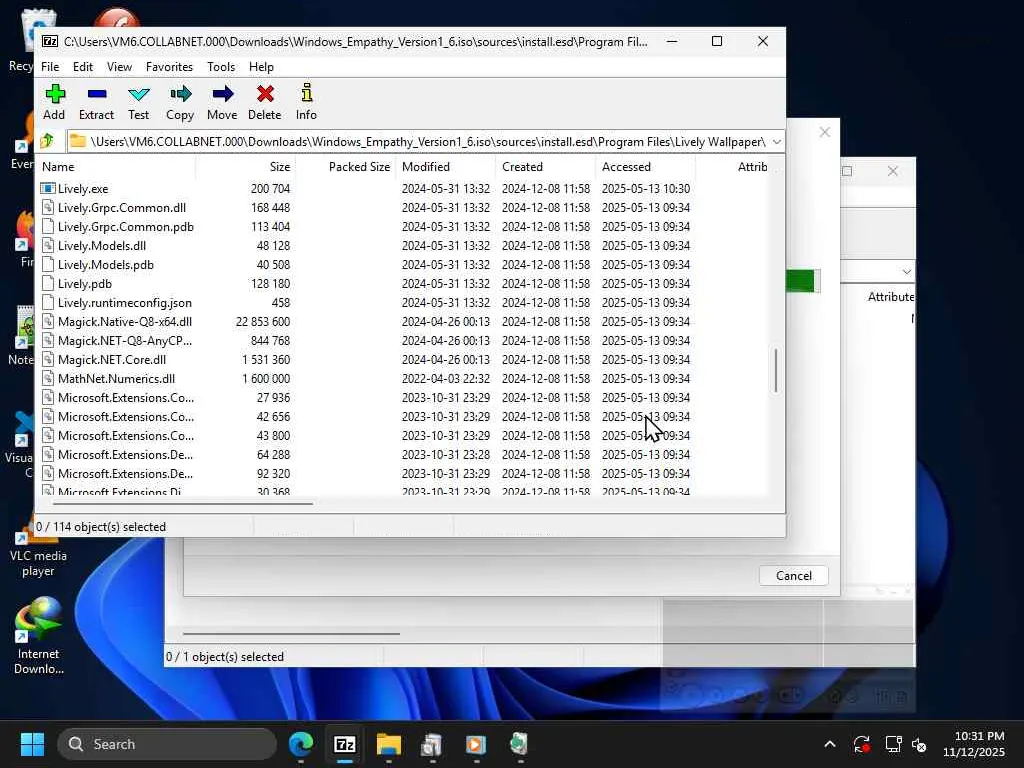Click the Move toolbar icon
The height and width of the screenshot is (768, 1024).
point(222,101)
